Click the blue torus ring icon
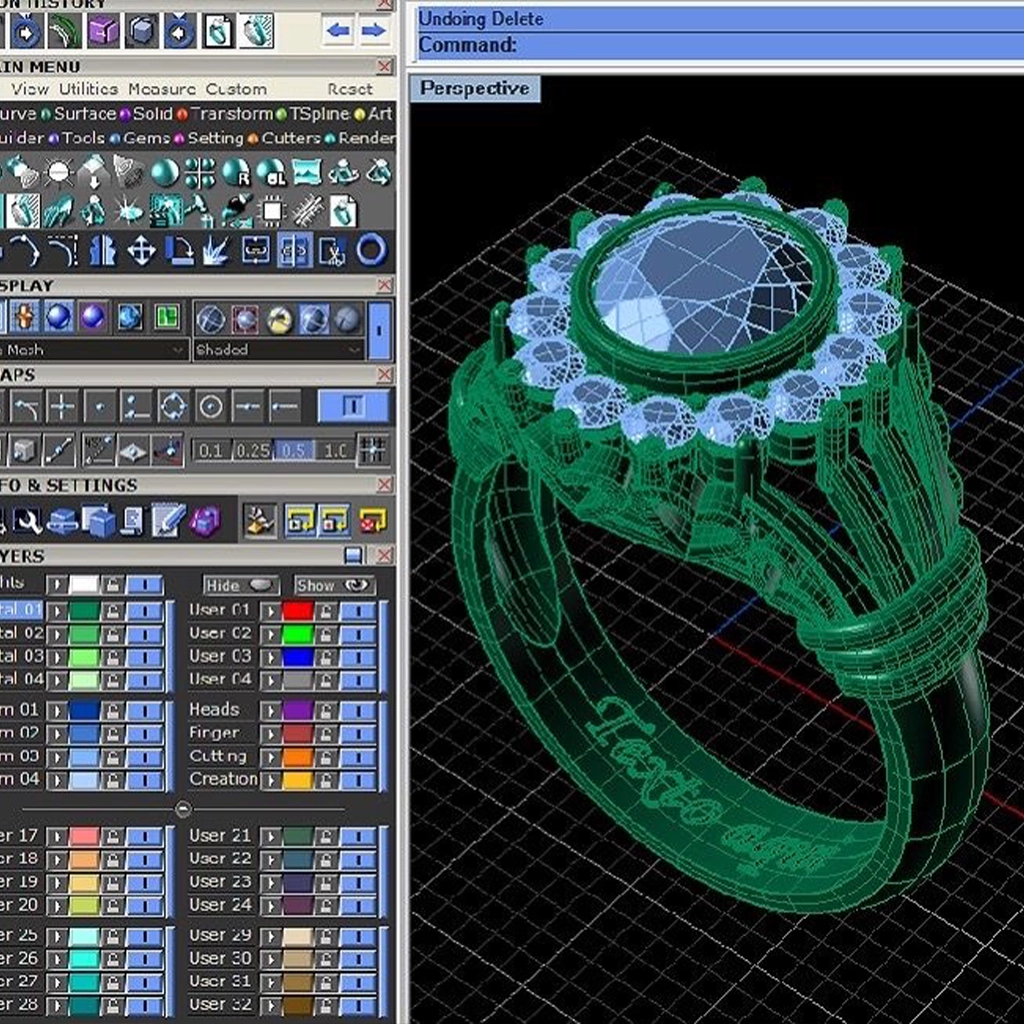This screenshot has width=1024, height=1024. point(372,251)
